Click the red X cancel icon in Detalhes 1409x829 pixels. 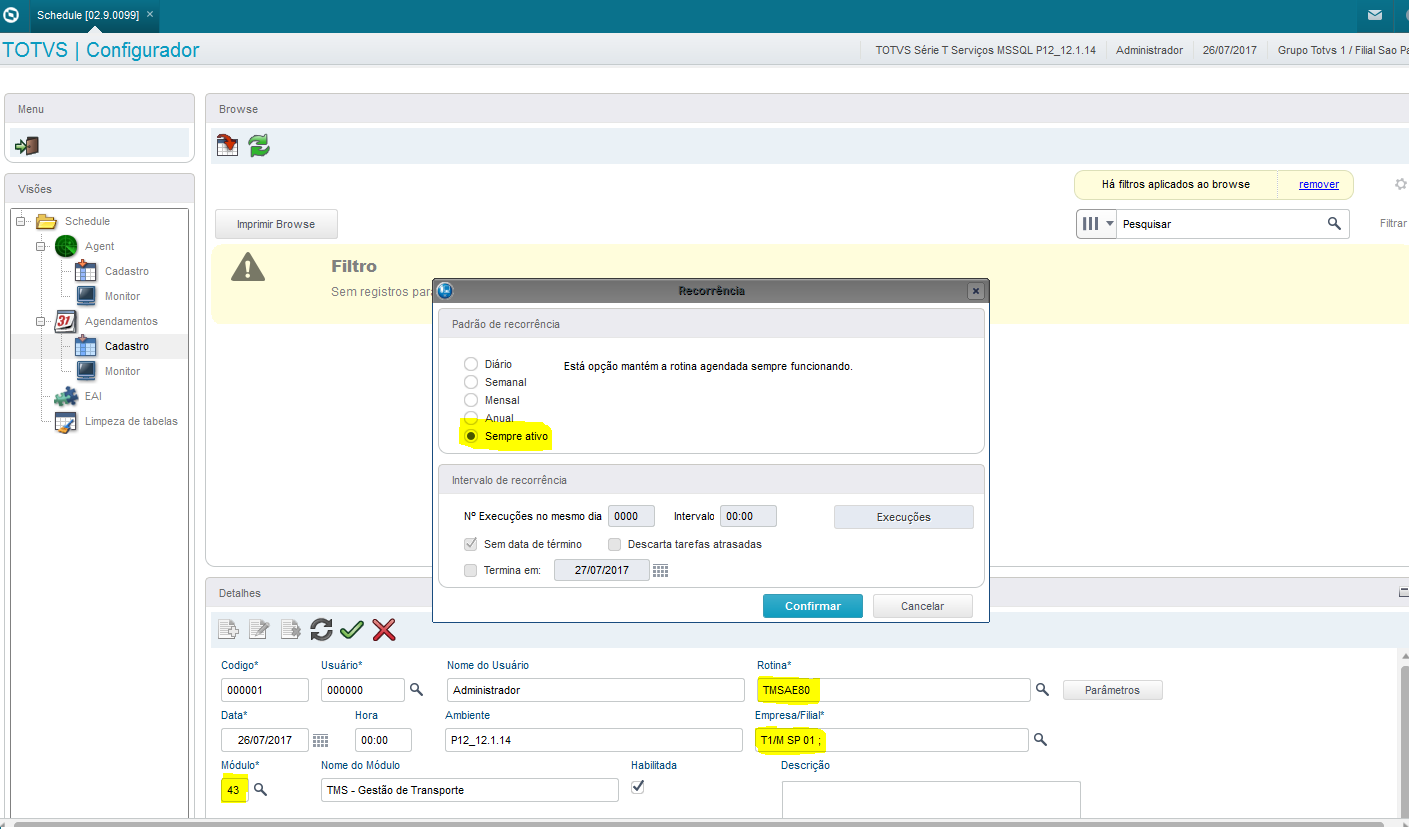coord(384,629)
